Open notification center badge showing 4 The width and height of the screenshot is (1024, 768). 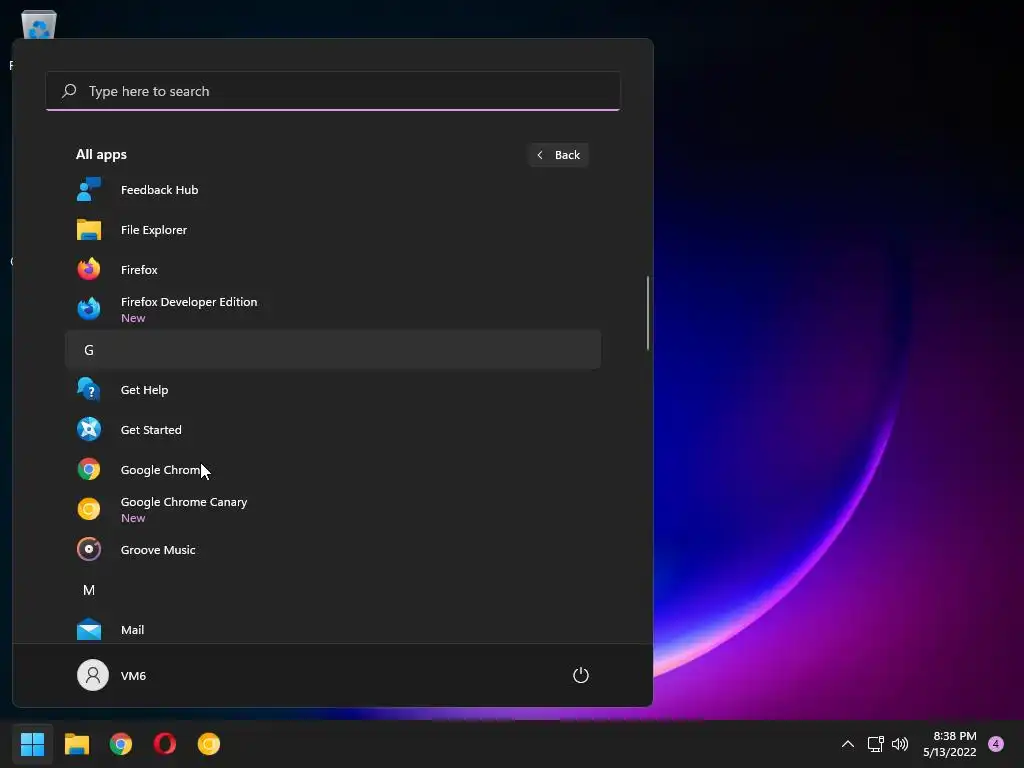pyautogui.click(x=996, y=743)
